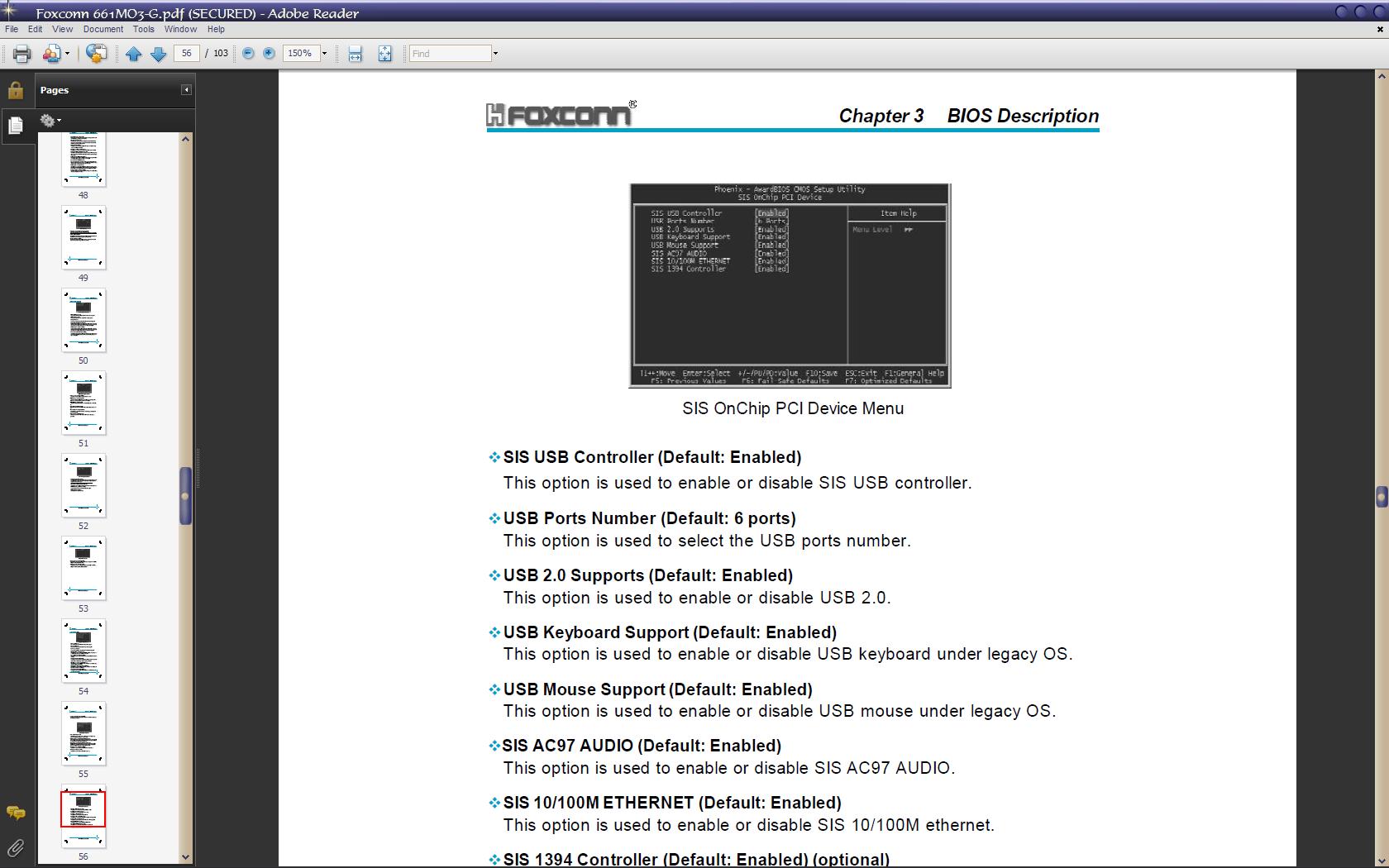Select page 50 thumbnail
This screenshot has width=1389, height=868.
84,320
